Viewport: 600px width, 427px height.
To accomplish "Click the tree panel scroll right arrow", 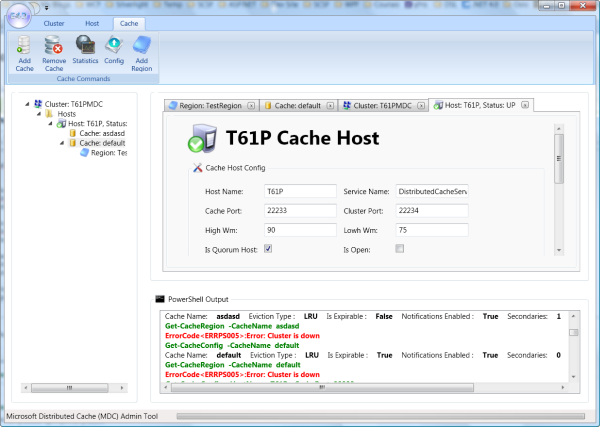I will point(122,388).
